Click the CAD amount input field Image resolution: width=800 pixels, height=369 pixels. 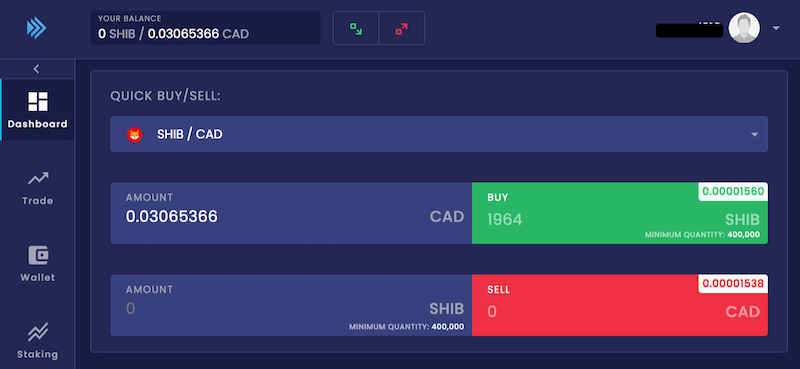click(x=291, y=213)
